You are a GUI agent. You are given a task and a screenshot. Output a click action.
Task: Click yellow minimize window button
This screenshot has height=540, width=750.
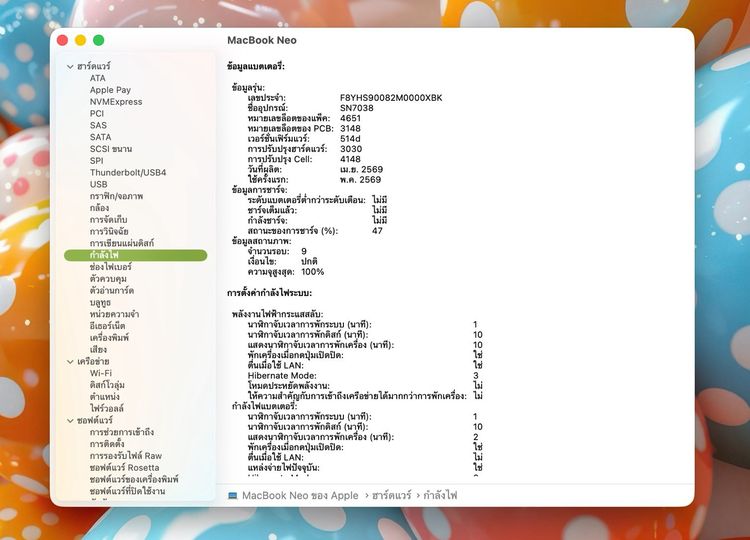pos(80,40)
